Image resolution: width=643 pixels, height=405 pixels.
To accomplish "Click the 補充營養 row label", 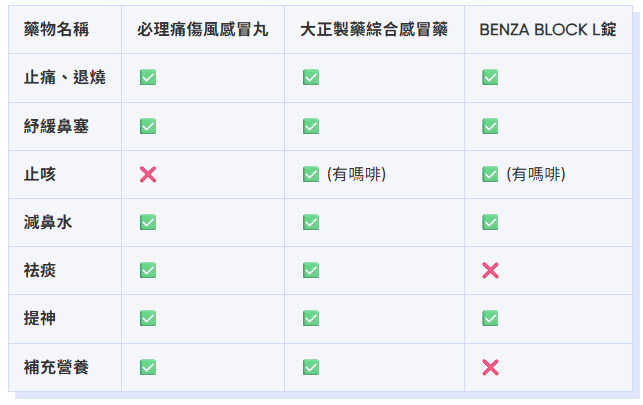I will [x=56, y=367].
